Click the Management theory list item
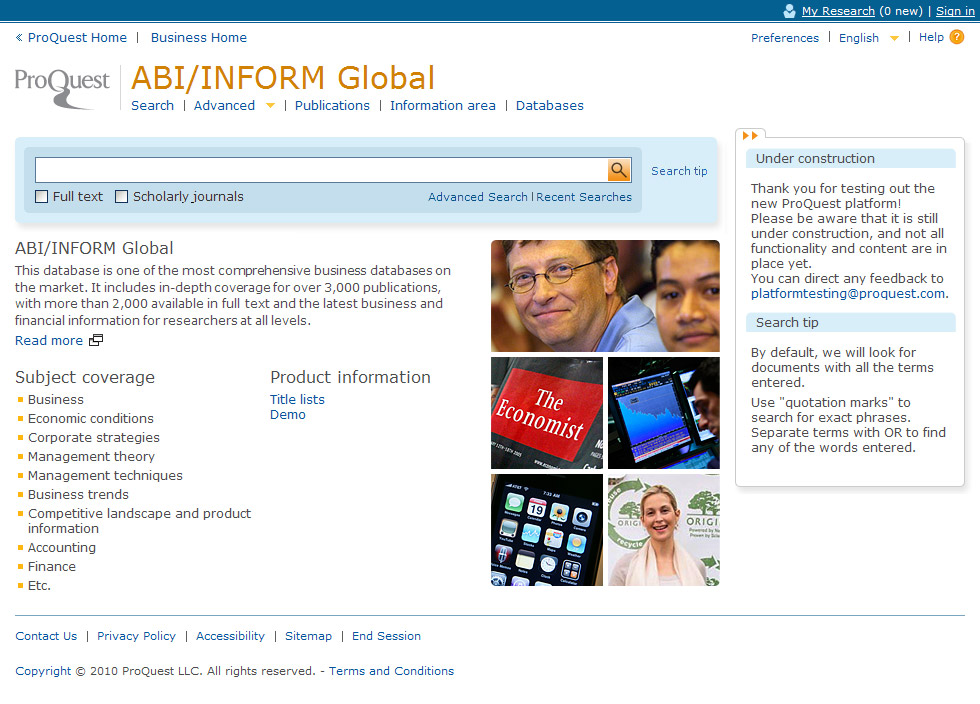 pos(91,456)
